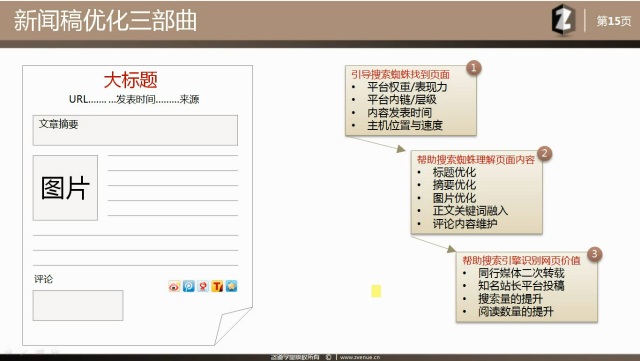Click the bullet 图片优化

point(454,198)
